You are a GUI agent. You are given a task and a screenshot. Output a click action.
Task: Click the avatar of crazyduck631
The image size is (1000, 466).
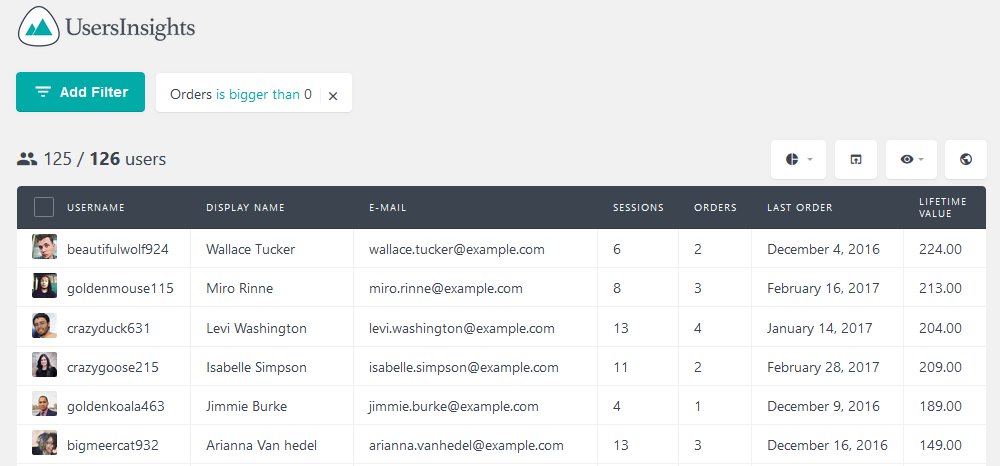(x=45, y=326)
